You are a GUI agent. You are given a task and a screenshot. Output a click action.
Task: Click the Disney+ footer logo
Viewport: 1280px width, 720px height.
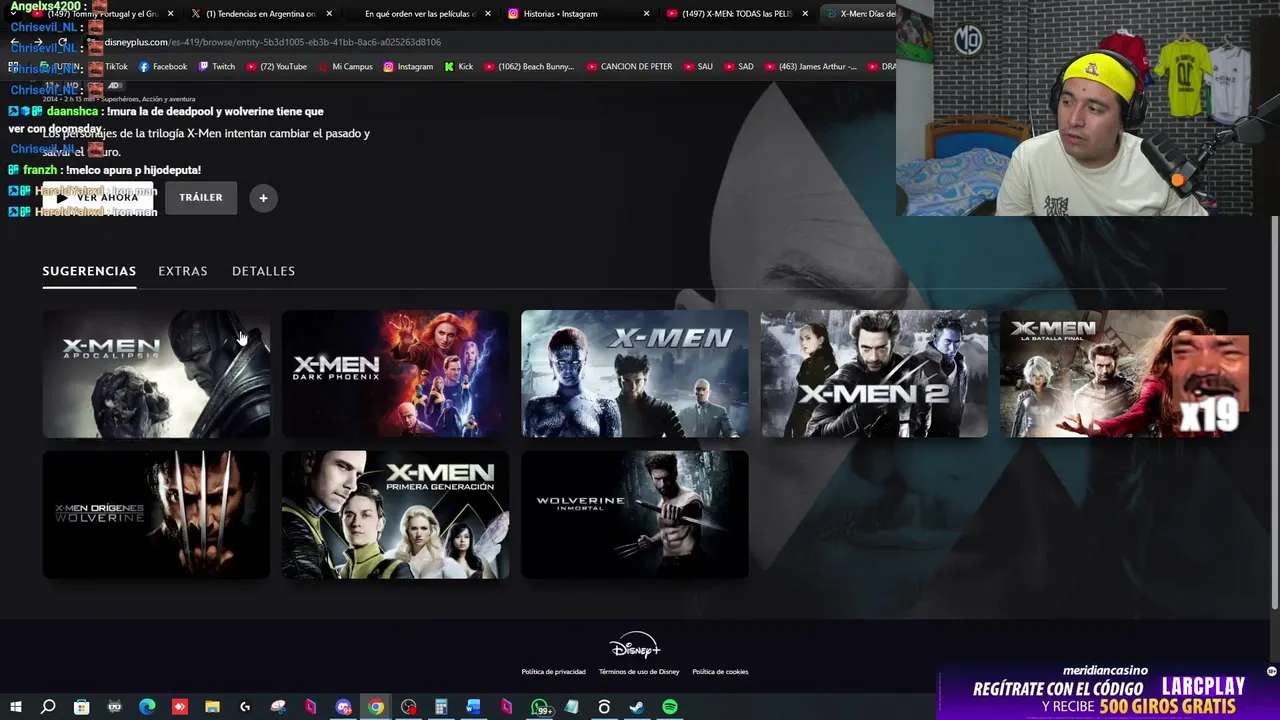click(635, 645)
